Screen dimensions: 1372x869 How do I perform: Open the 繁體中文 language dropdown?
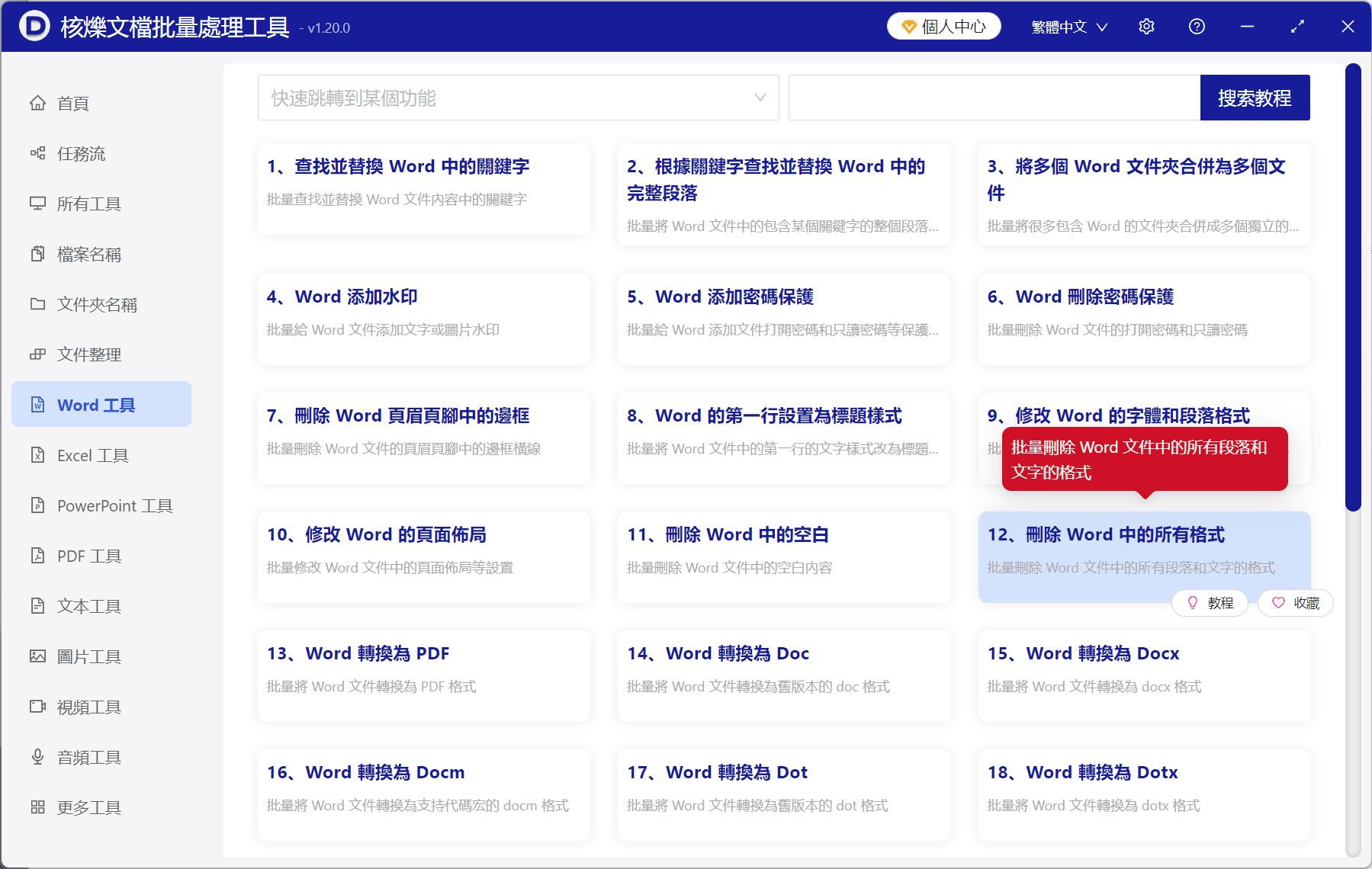tap(1068, 26)
